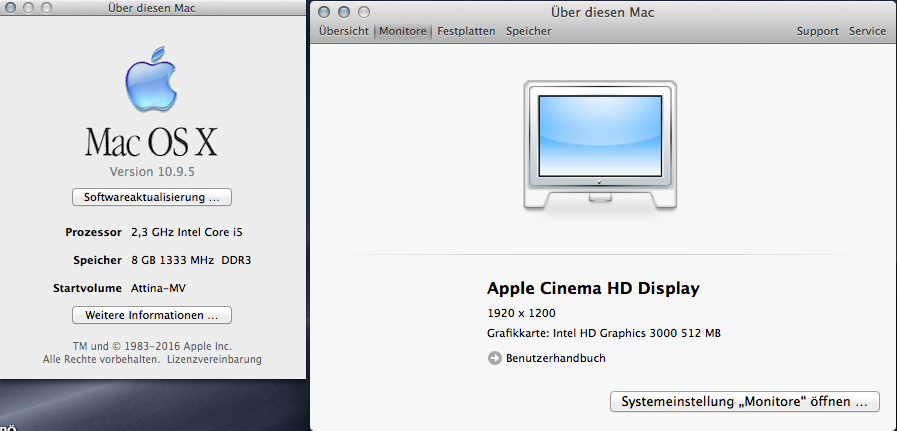Click the Cinema Display monitor image
Viewport: 897px width, 431px height.
tap(600, 146)
